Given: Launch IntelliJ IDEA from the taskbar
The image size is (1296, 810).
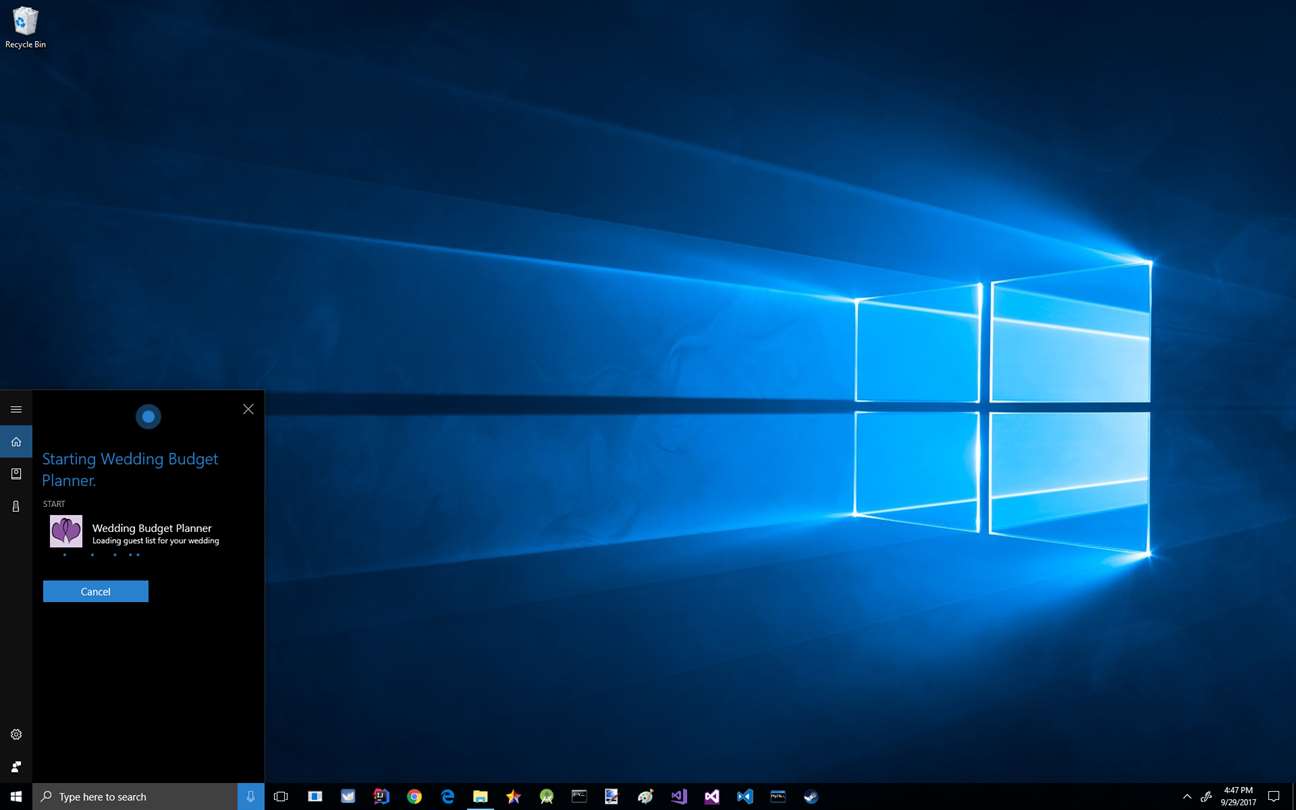Looking at the screenshot, I should pyautogui.click(x=381, y=797).
